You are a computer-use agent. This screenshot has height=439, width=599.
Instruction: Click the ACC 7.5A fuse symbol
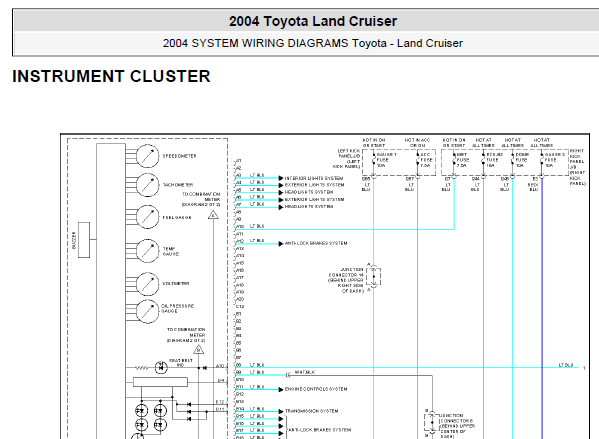tap(418, 159)
